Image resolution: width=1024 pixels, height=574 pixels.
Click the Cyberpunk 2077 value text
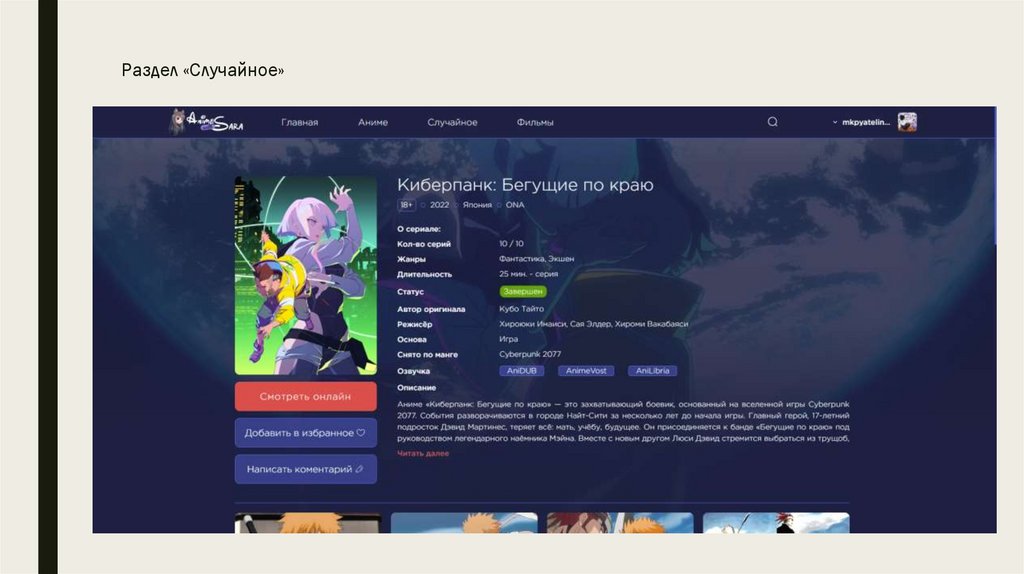click(x=530, y=354)
